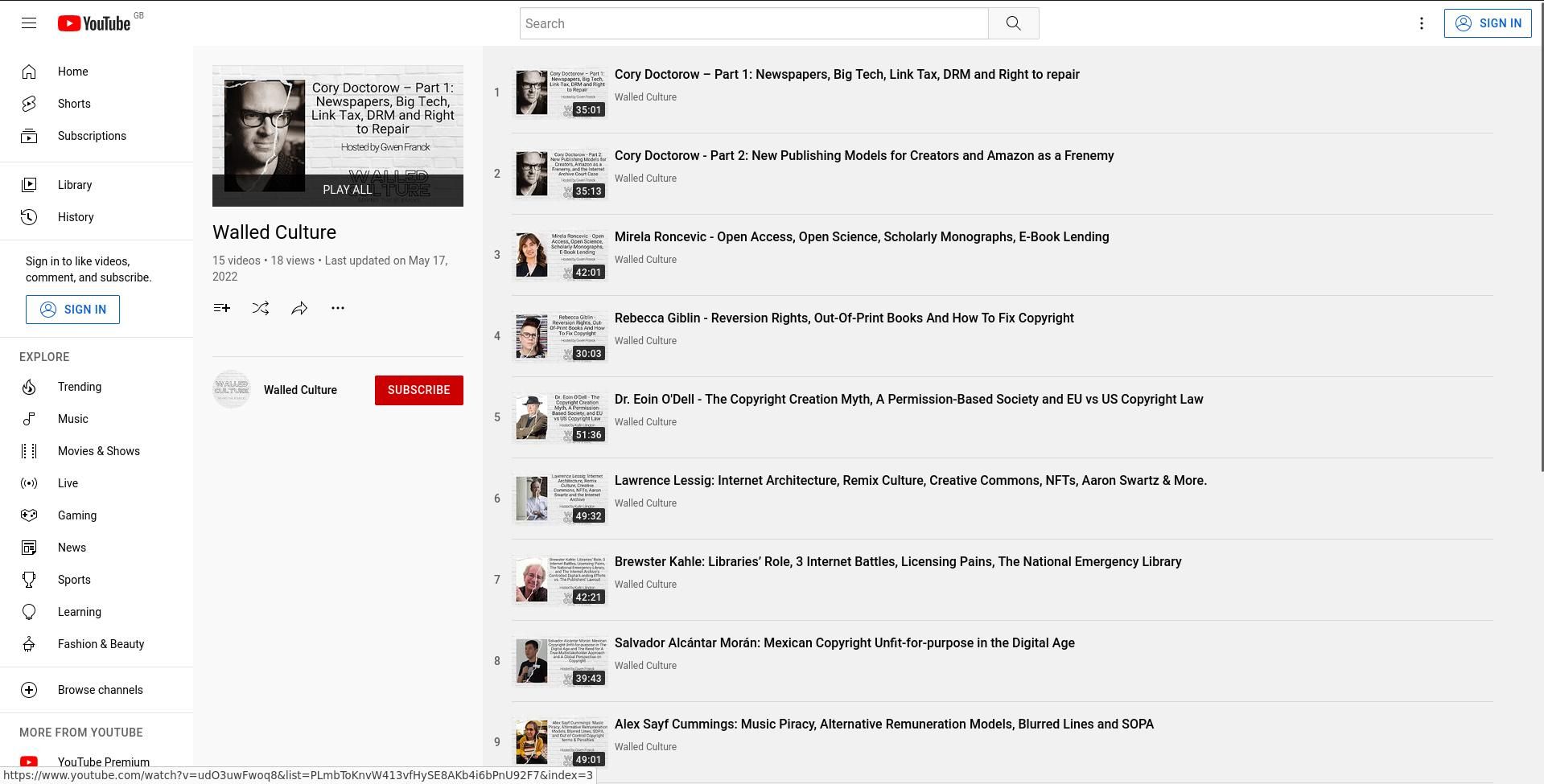Image resolution: width=1544 pixels, height=784 pixels.
Task: Share the Walled Culture playlist
Action: (299, 308)
